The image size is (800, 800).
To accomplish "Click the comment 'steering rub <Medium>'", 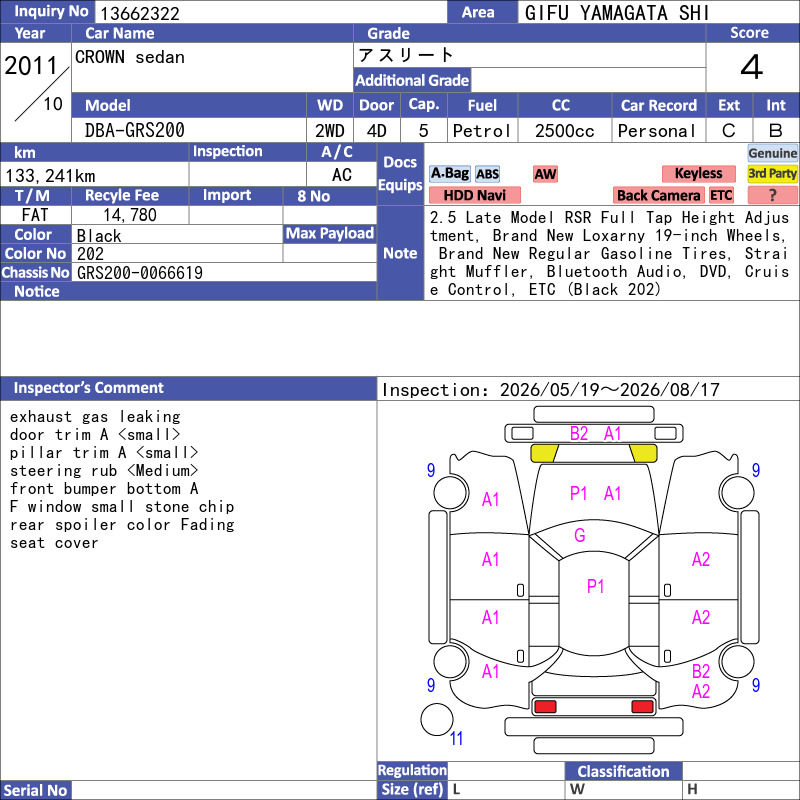I will point(104,470).
